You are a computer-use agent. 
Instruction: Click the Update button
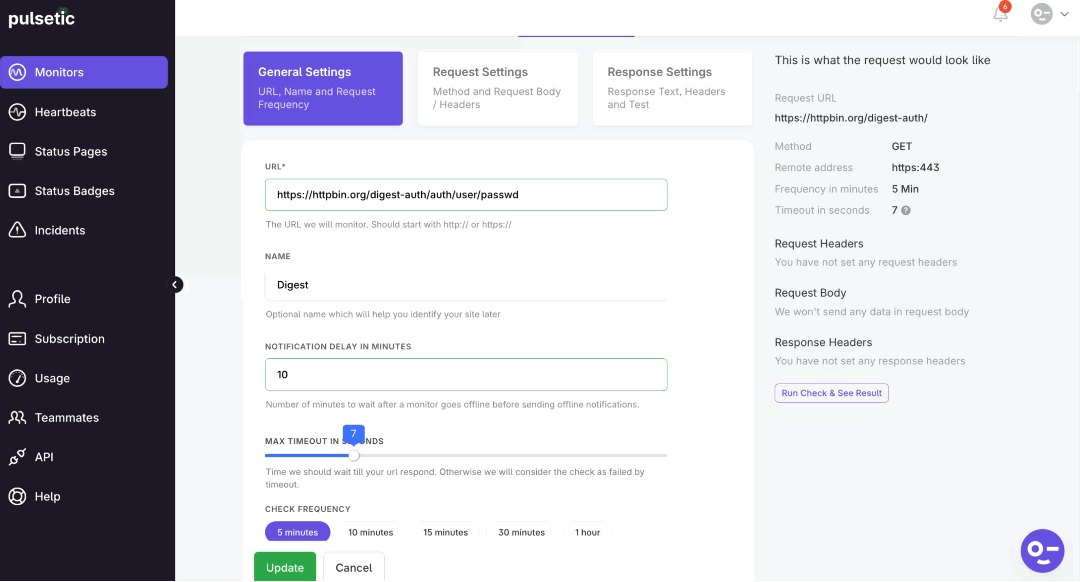(285, 566)
